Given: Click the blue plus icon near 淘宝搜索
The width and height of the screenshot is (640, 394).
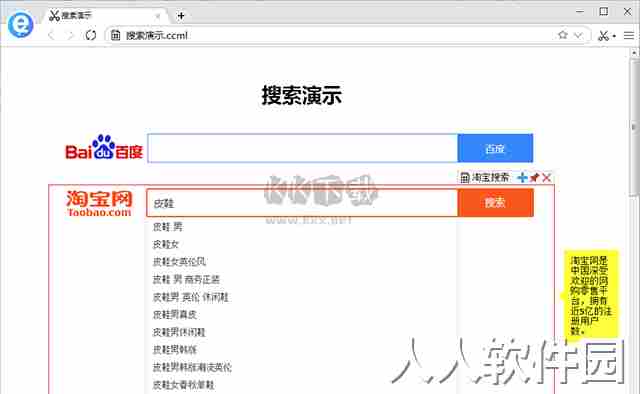Looking at the screenshot, I should 522,178.
